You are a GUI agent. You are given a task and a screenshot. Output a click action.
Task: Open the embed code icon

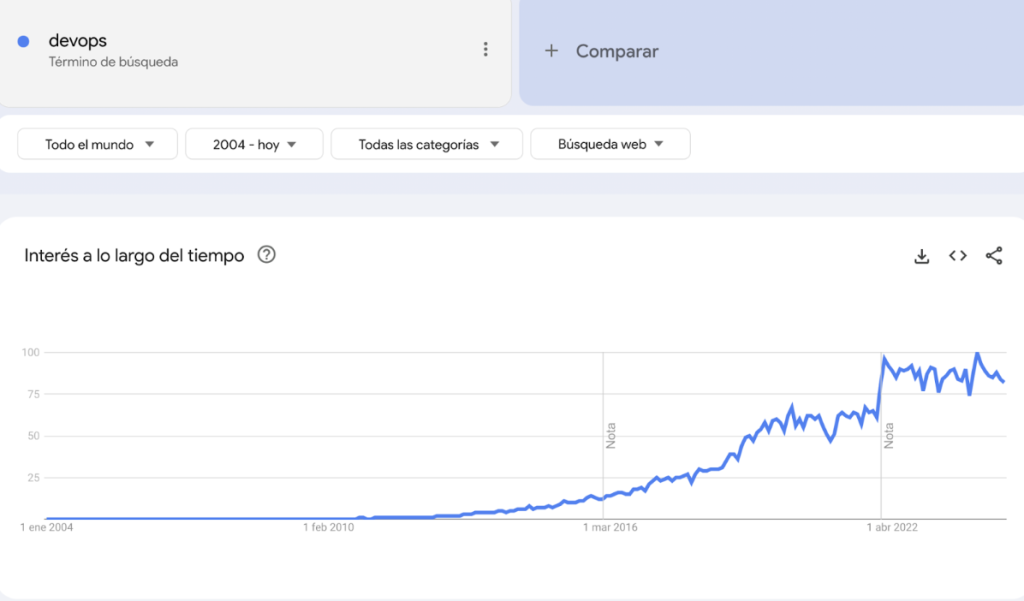958,256
